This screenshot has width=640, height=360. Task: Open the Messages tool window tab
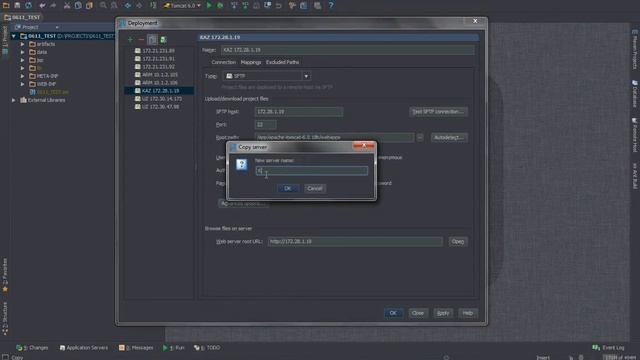(136, 348)
